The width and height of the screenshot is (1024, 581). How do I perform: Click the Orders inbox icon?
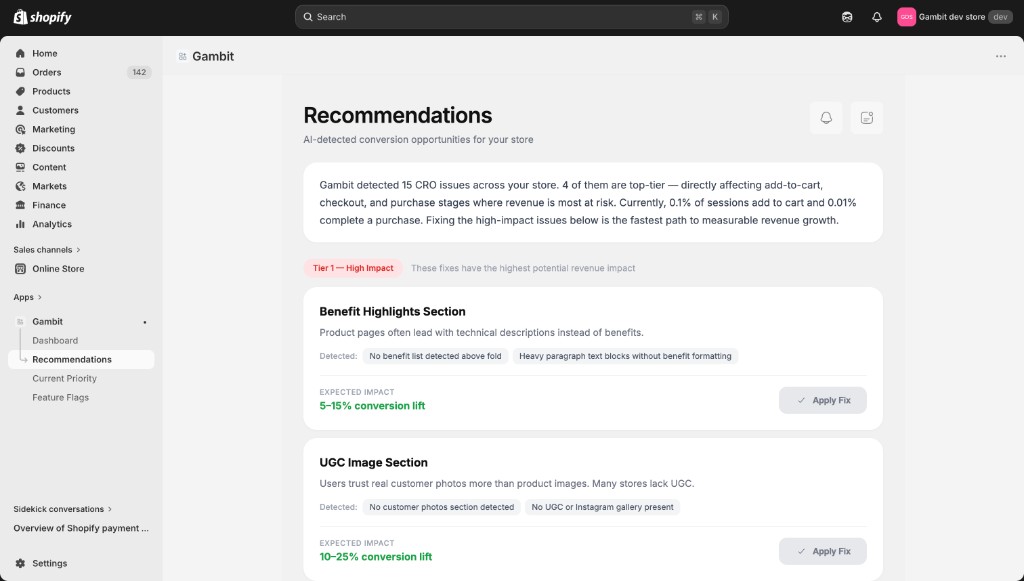coord(20,72)
